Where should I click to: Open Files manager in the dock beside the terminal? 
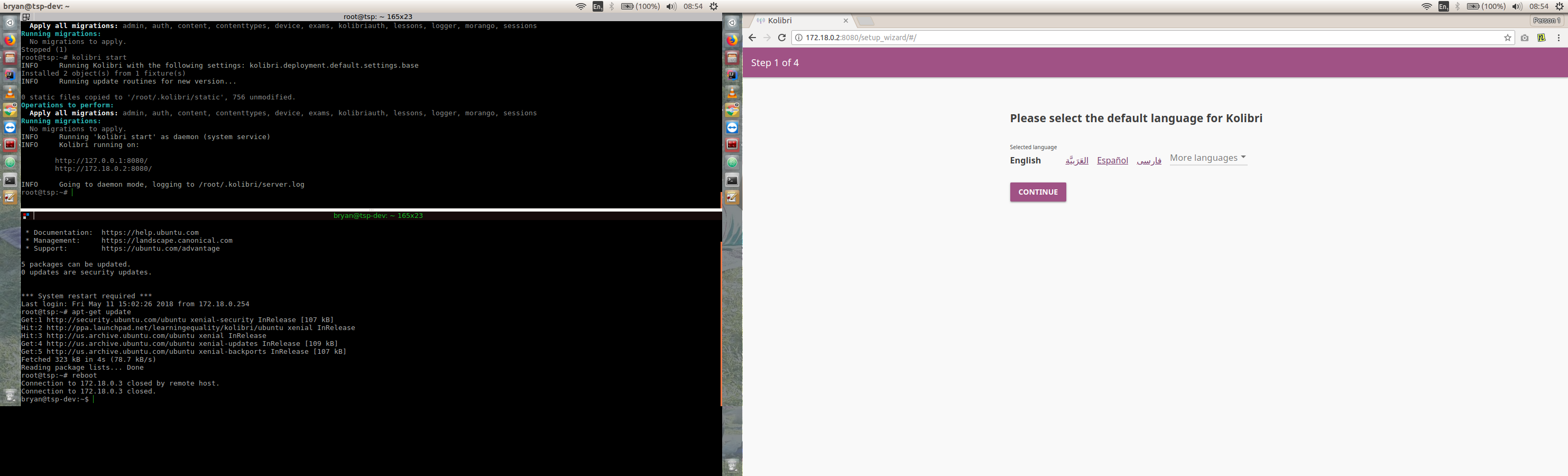(x=10, y=58)
